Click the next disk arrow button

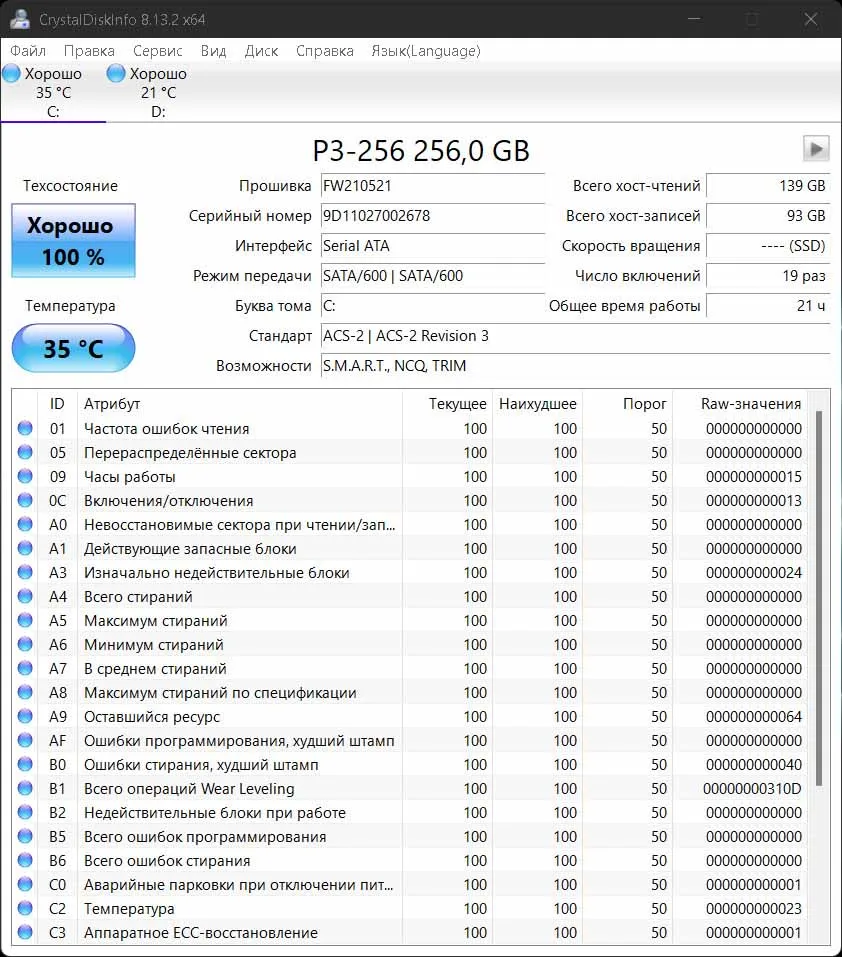pyautogui.click(x=816, y=148)
